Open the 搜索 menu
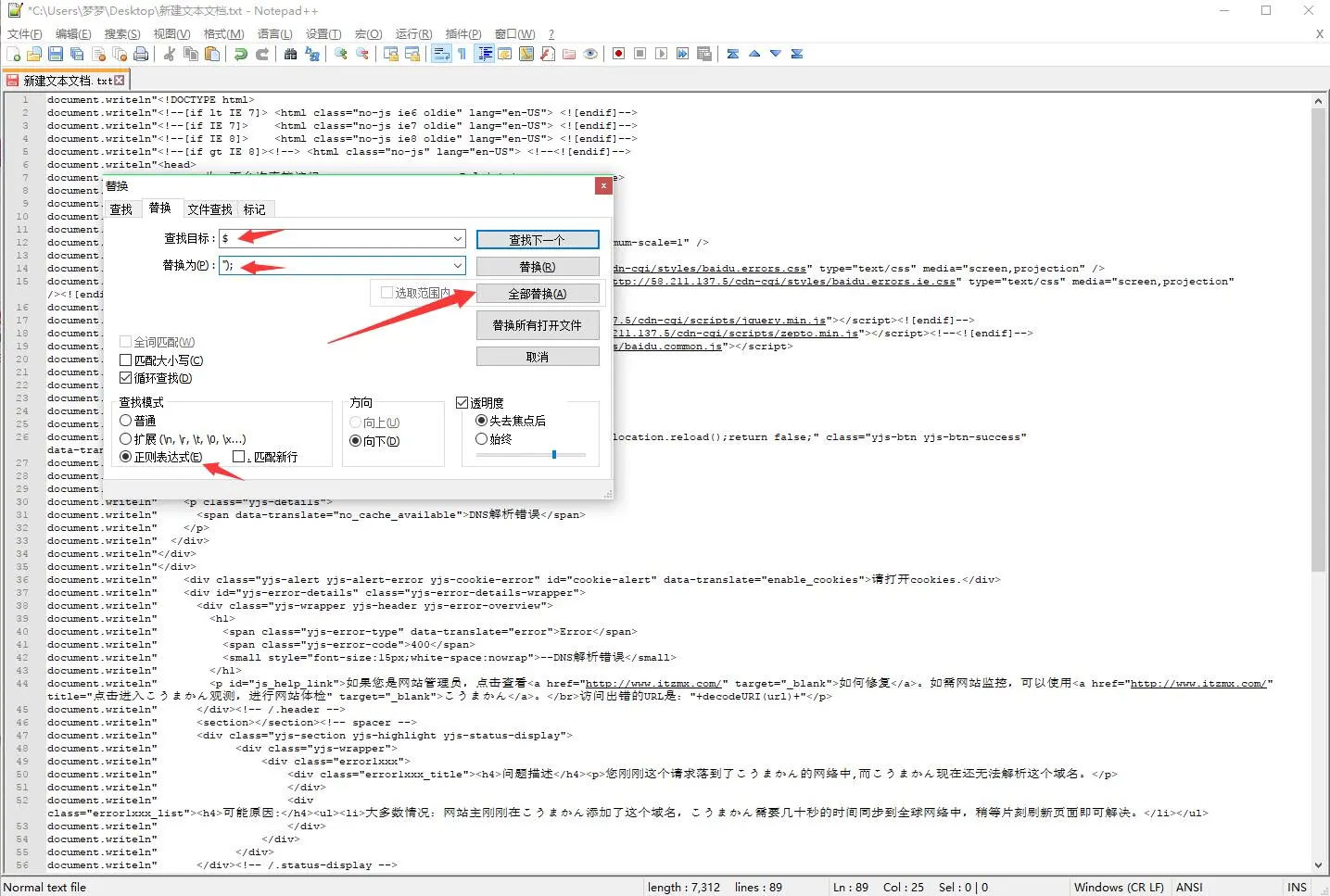Screen dimensions: 1330x896 point(122,34)
